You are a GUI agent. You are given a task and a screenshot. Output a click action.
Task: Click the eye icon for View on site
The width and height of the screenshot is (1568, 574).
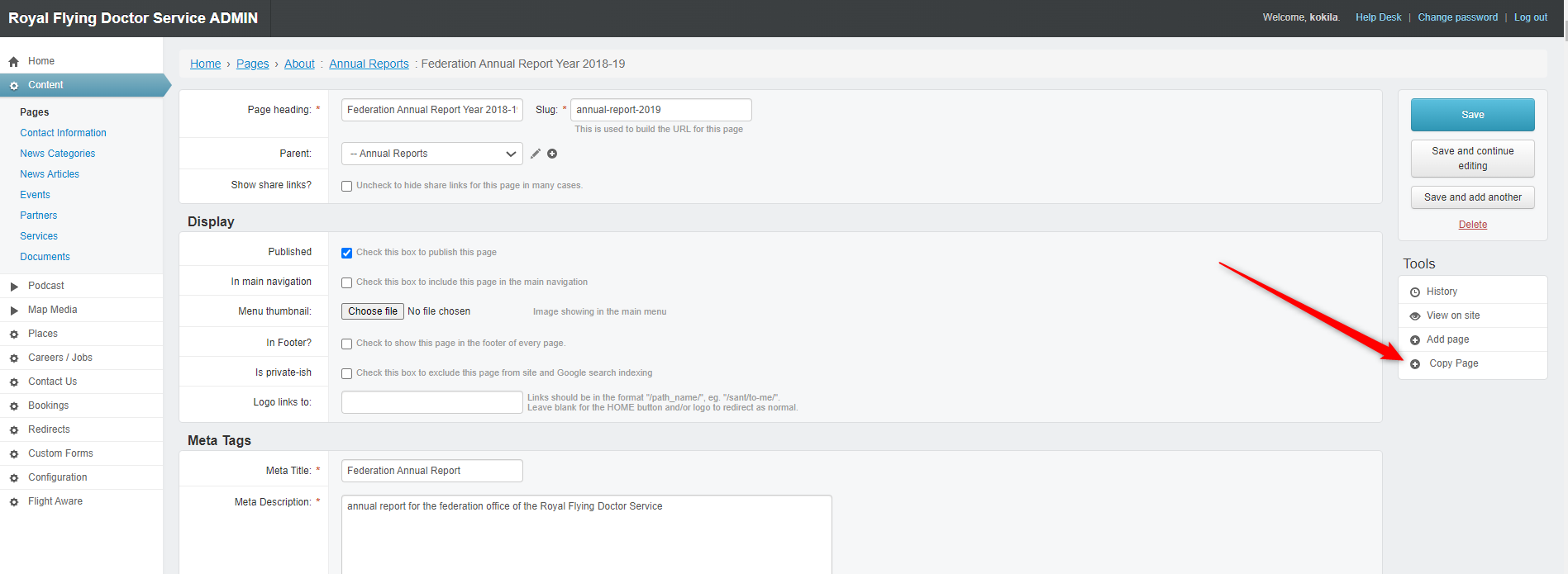(1415, 315)
